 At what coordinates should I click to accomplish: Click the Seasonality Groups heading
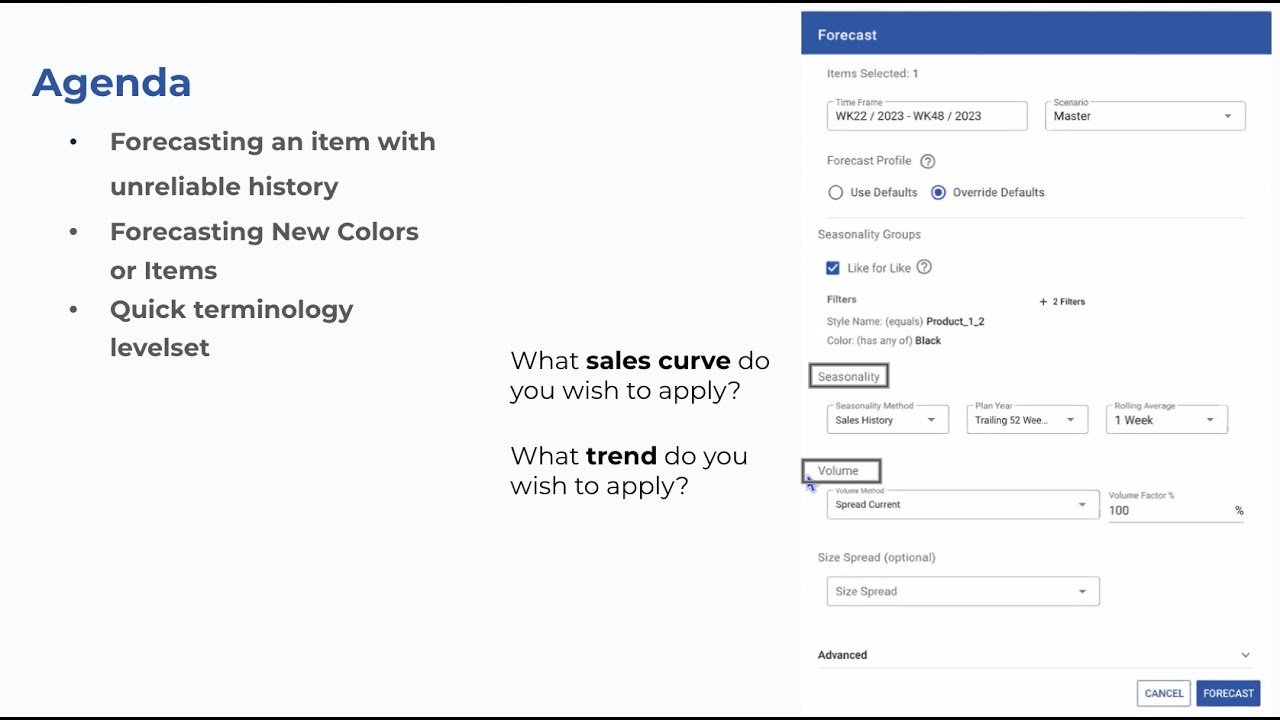[869, 234]
